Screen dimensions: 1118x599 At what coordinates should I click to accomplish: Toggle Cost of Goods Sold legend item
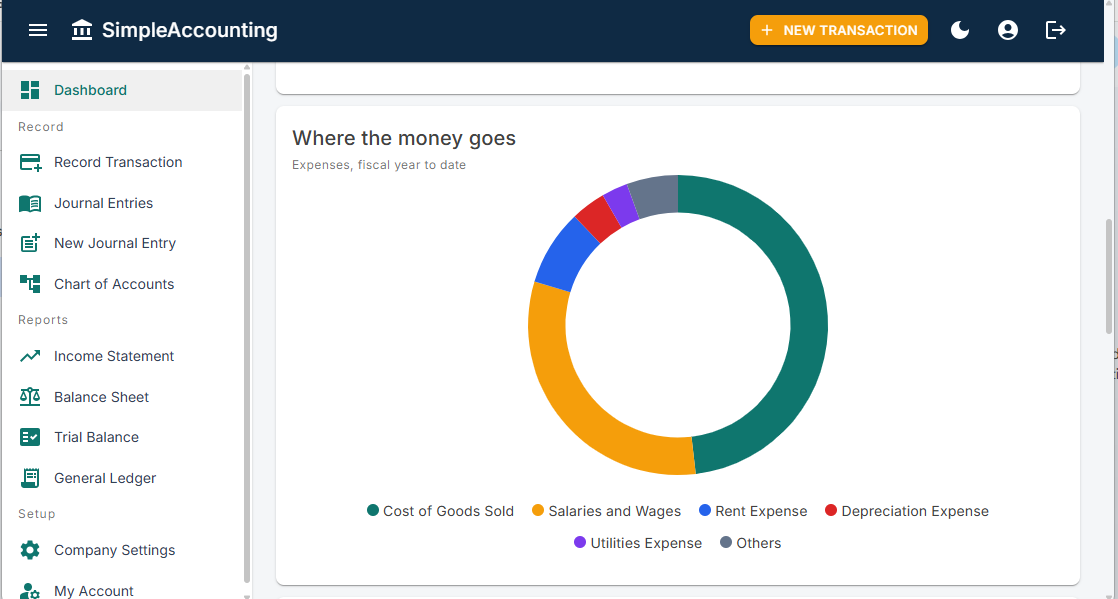441,511
